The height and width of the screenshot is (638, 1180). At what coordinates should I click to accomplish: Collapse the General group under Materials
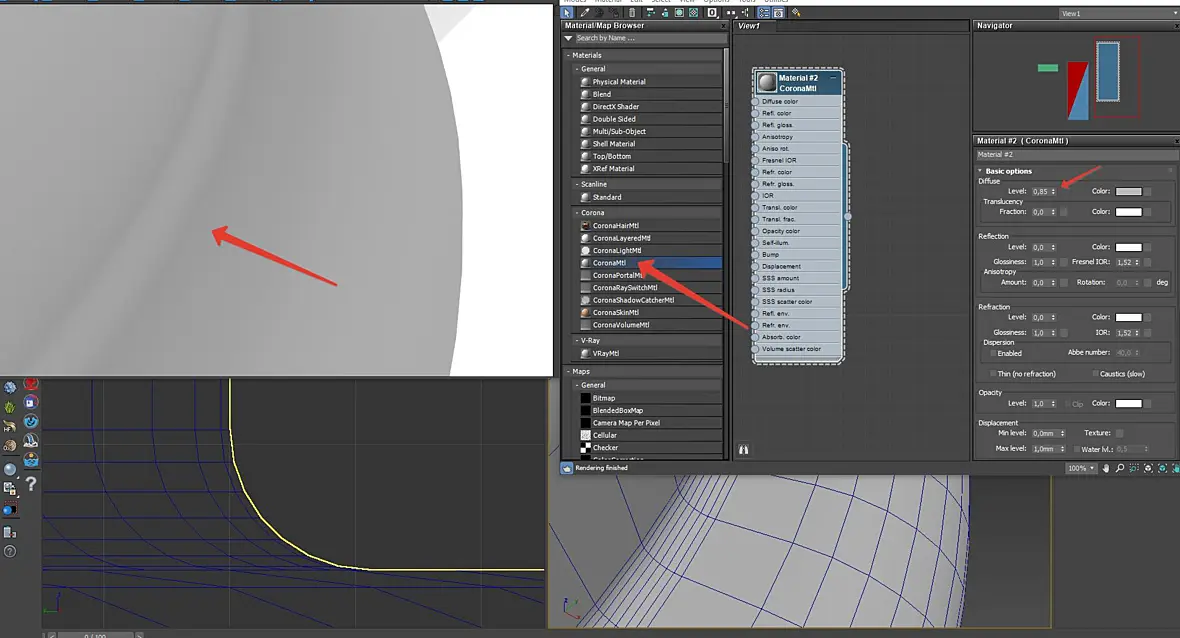click(x=577, y=68)
